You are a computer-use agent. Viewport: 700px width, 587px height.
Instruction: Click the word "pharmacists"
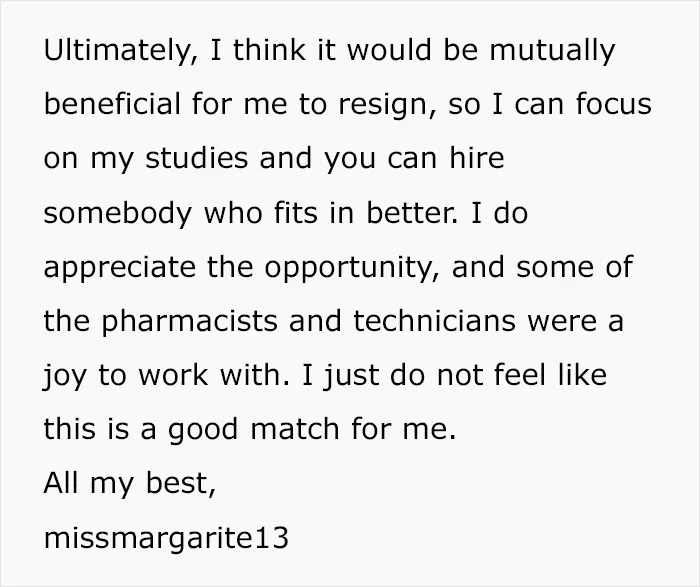(189, 322)
